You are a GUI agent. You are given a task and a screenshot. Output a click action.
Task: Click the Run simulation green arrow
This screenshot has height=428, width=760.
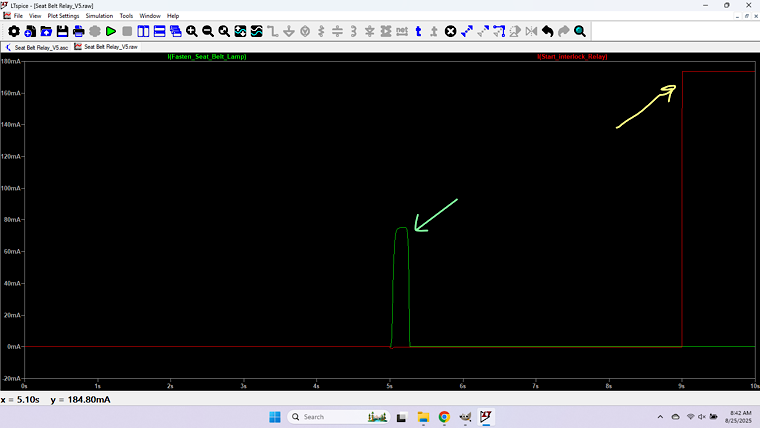pos(111,32)
